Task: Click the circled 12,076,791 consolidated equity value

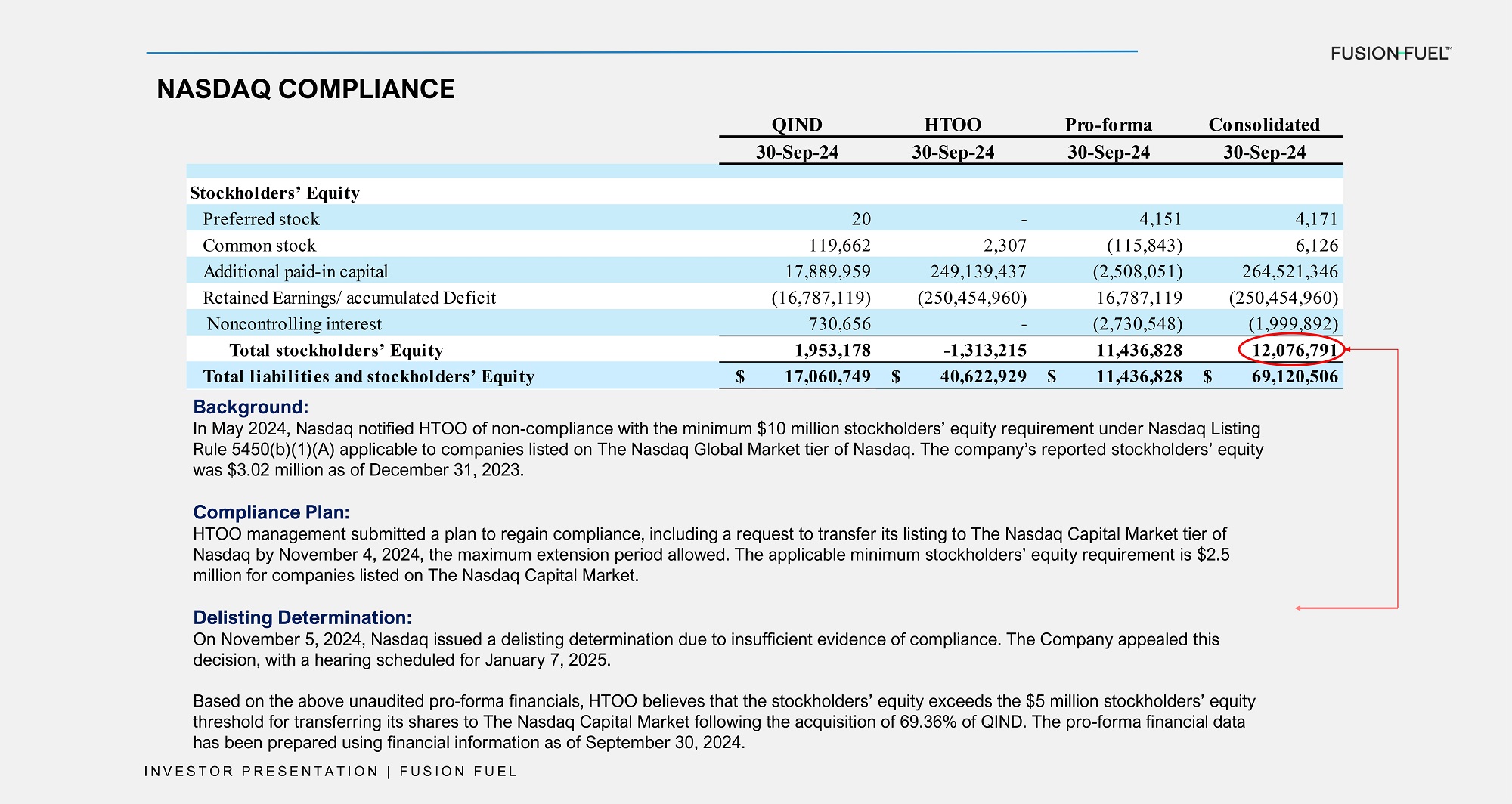Action: [1294, 350]
